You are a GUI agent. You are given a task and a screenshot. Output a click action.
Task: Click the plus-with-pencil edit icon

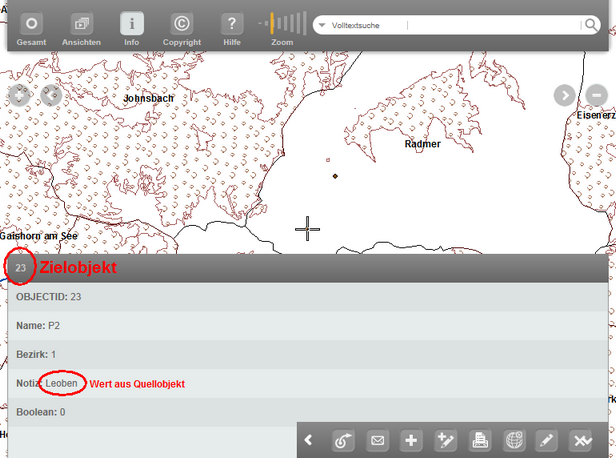pos(445,440)
